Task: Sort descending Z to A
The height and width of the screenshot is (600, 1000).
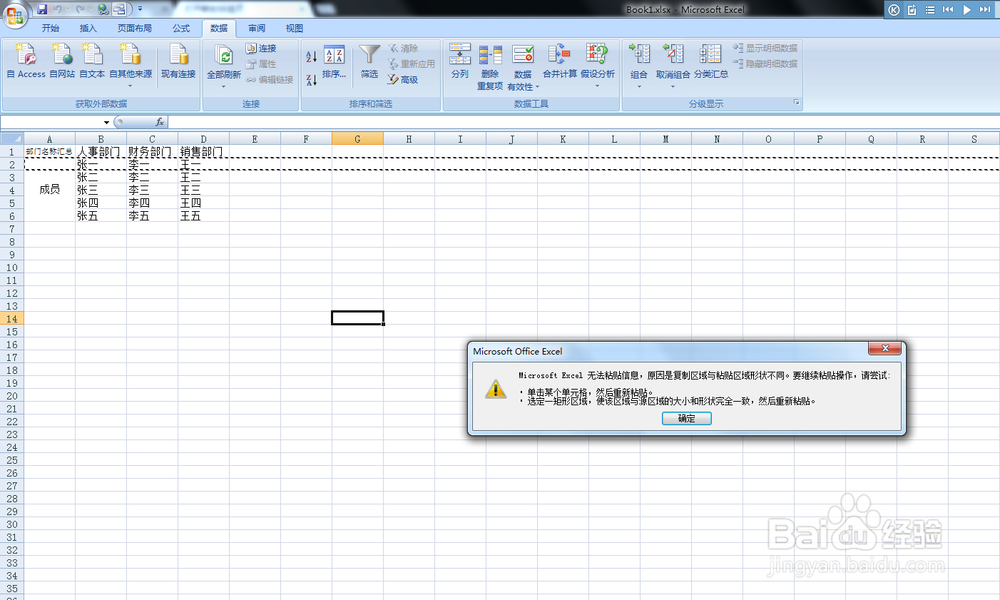Action: point(311,80)
